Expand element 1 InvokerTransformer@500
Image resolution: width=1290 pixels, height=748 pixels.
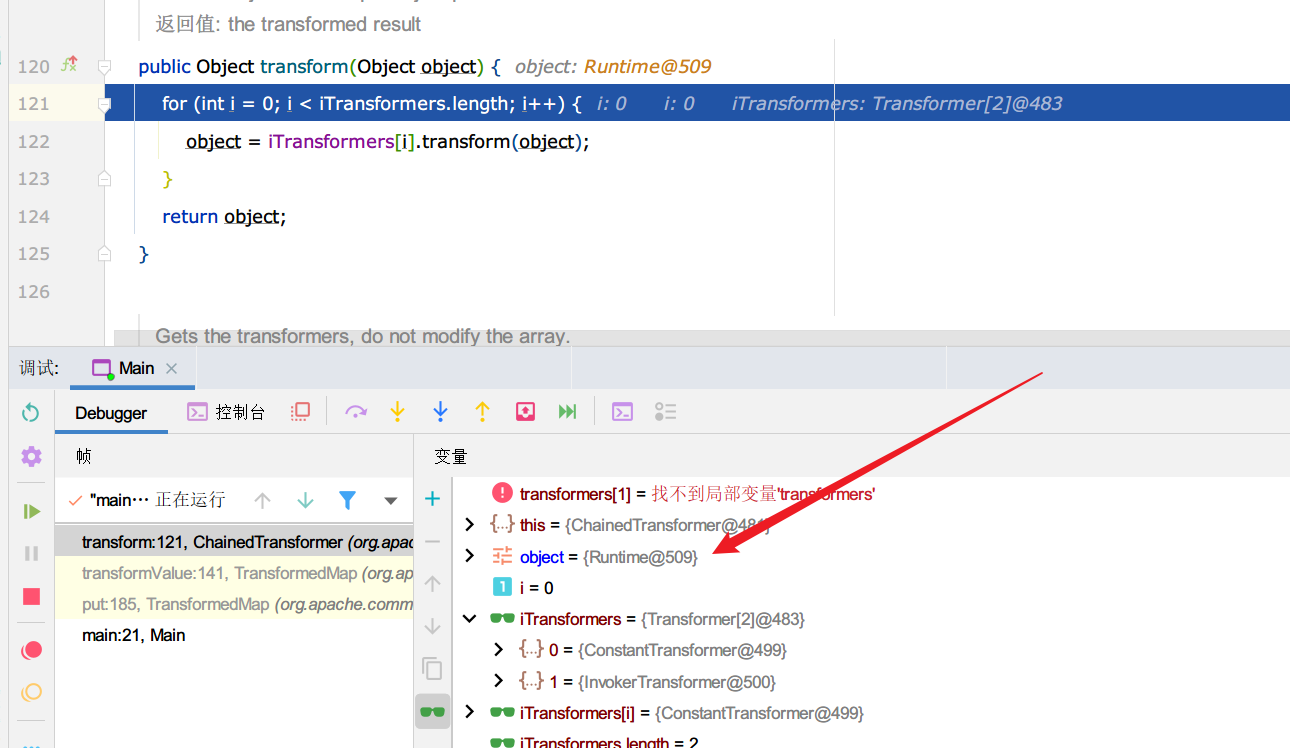click(498, 681)
